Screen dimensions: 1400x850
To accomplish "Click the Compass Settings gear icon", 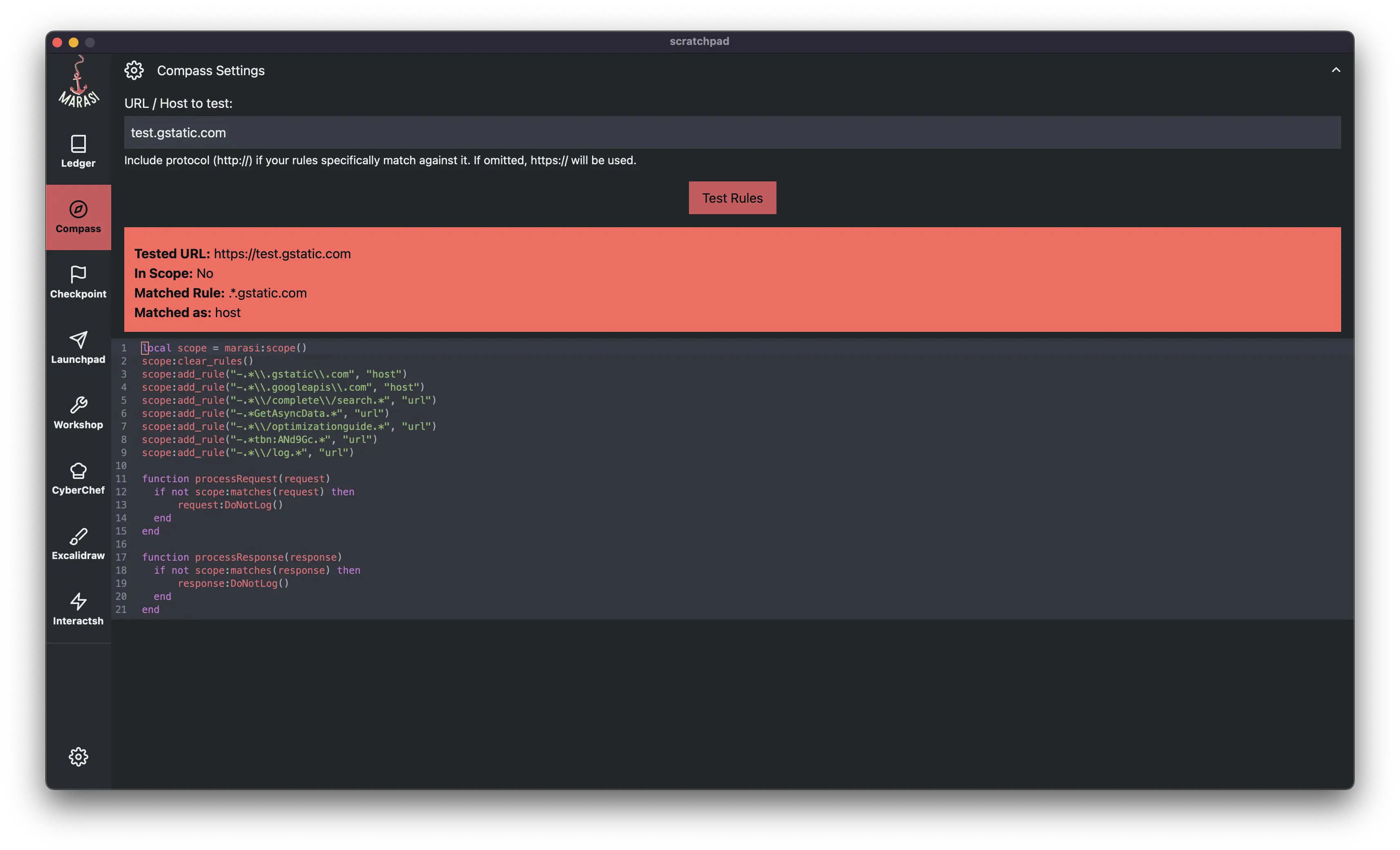I will coord(134,70).
